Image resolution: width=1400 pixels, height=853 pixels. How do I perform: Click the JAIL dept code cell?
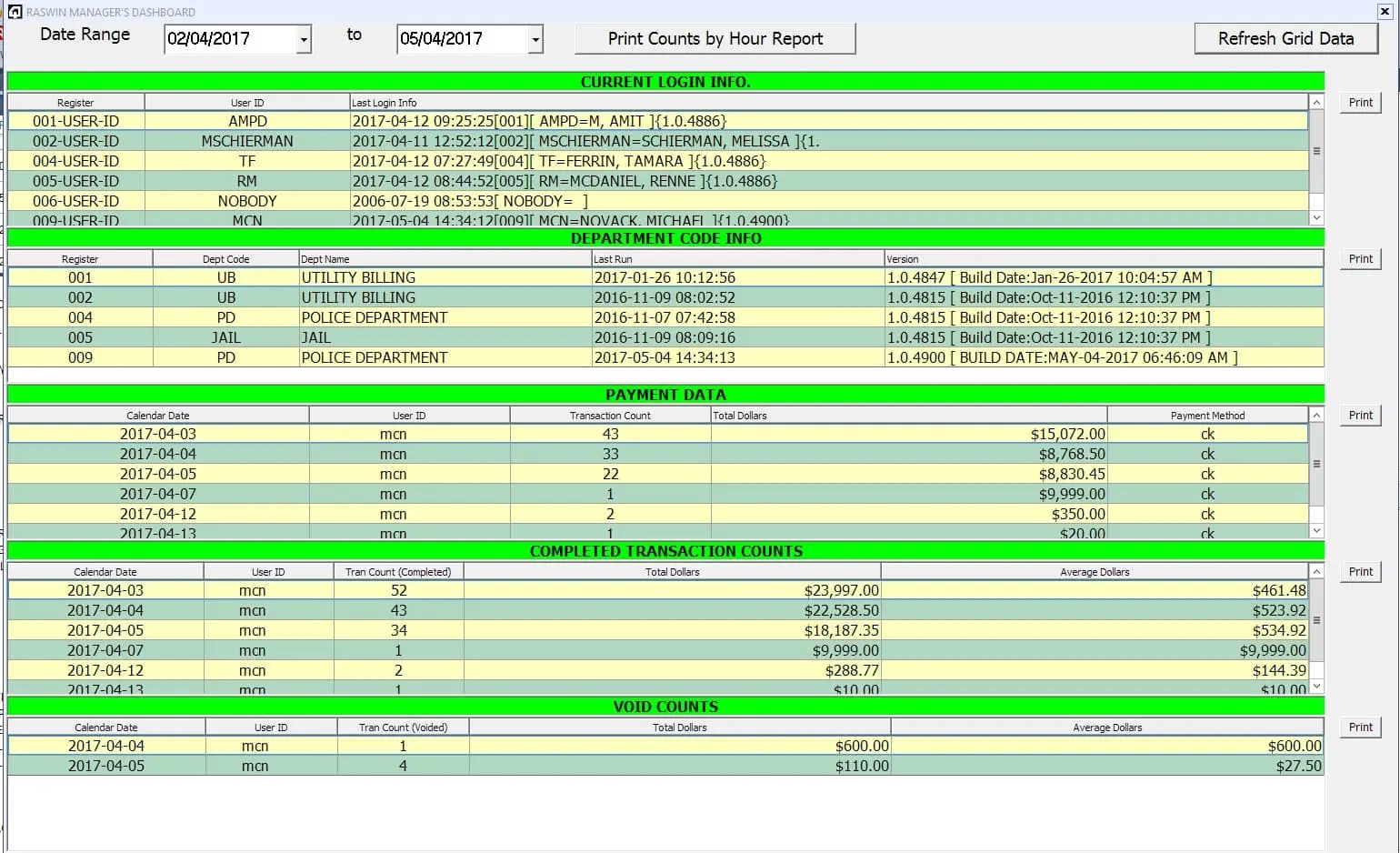tap(225, 337)
